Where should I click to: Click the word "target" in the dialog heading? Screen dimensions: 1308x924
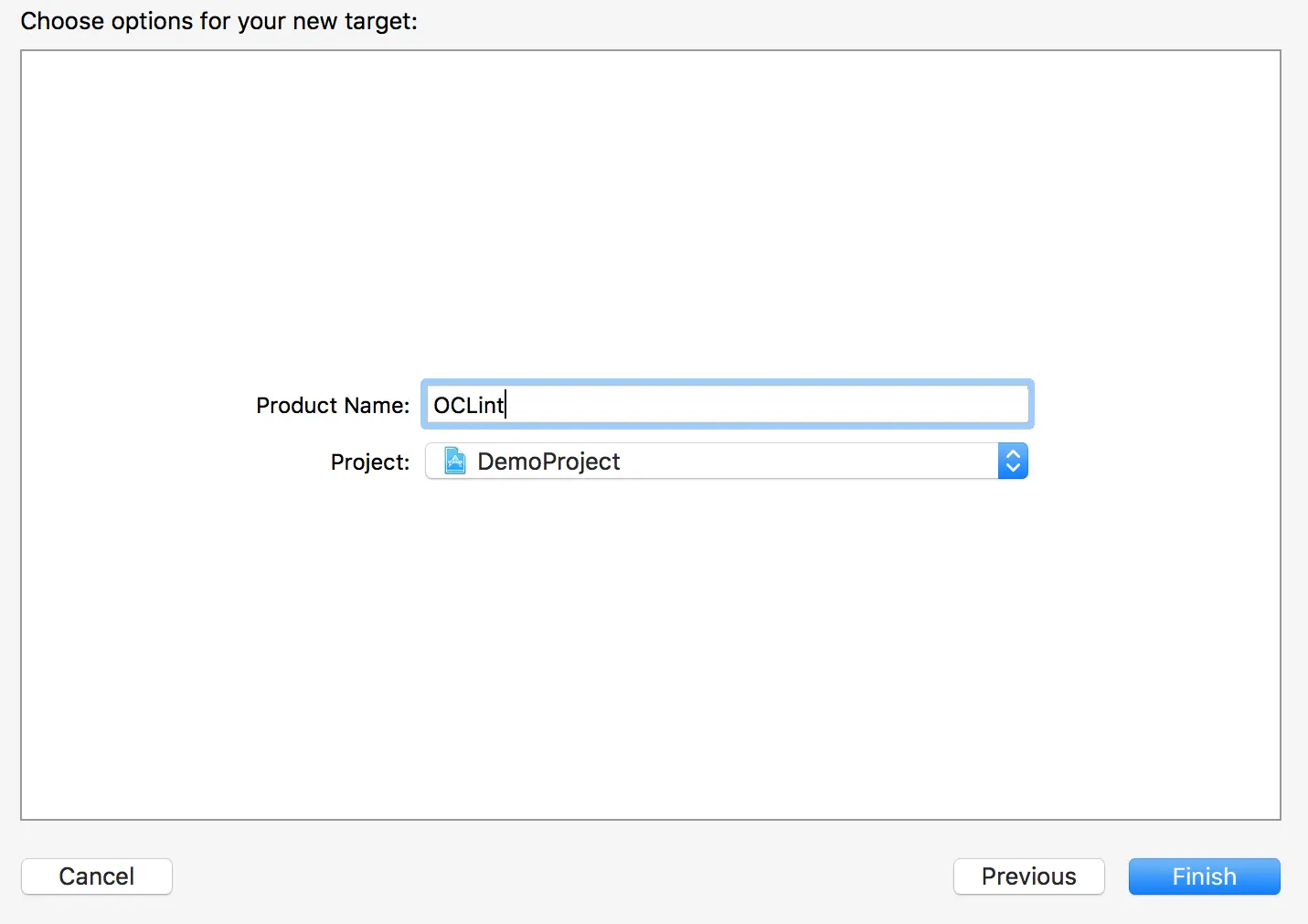click(378, 21)
